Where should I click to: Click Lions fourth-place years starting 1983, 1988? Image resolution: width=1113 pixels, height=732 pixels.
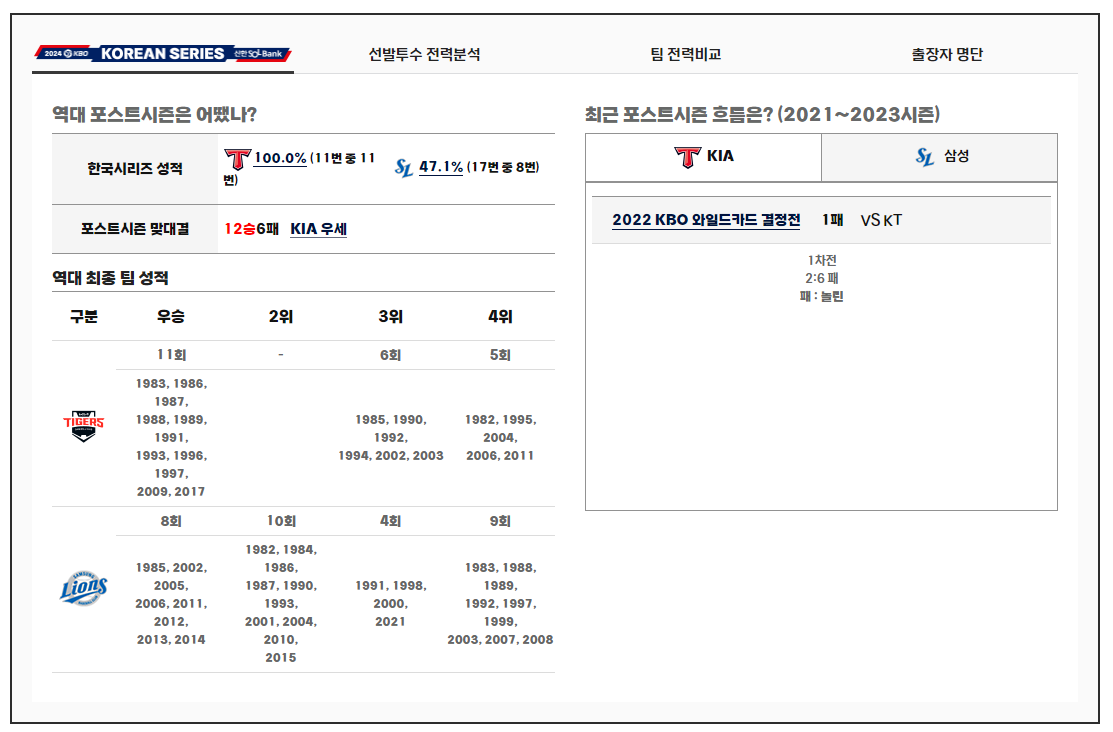point(500,603)
